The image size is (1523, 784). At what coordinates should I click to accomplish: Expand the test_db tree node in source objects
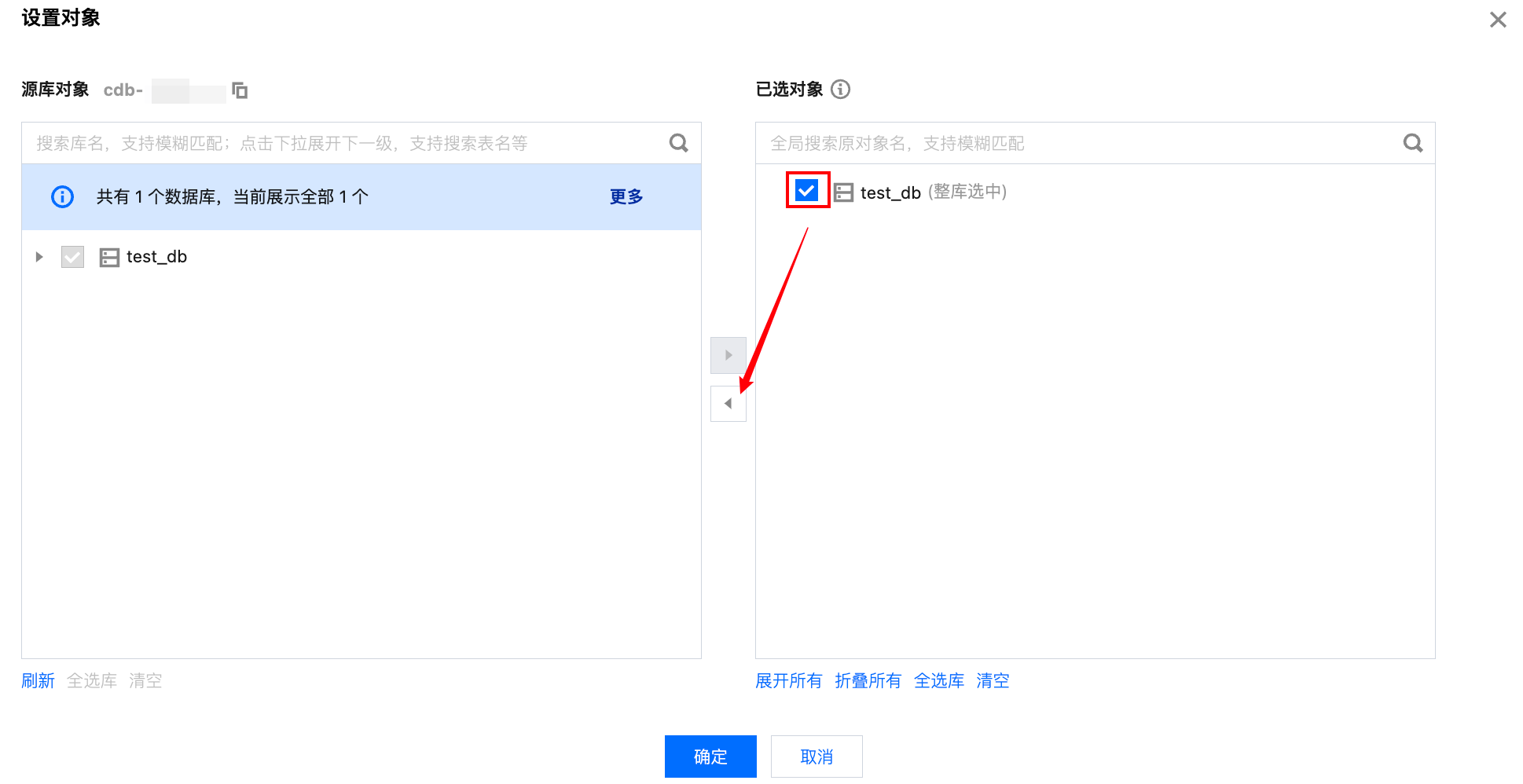pyautogui.click(x=39, y=257)
